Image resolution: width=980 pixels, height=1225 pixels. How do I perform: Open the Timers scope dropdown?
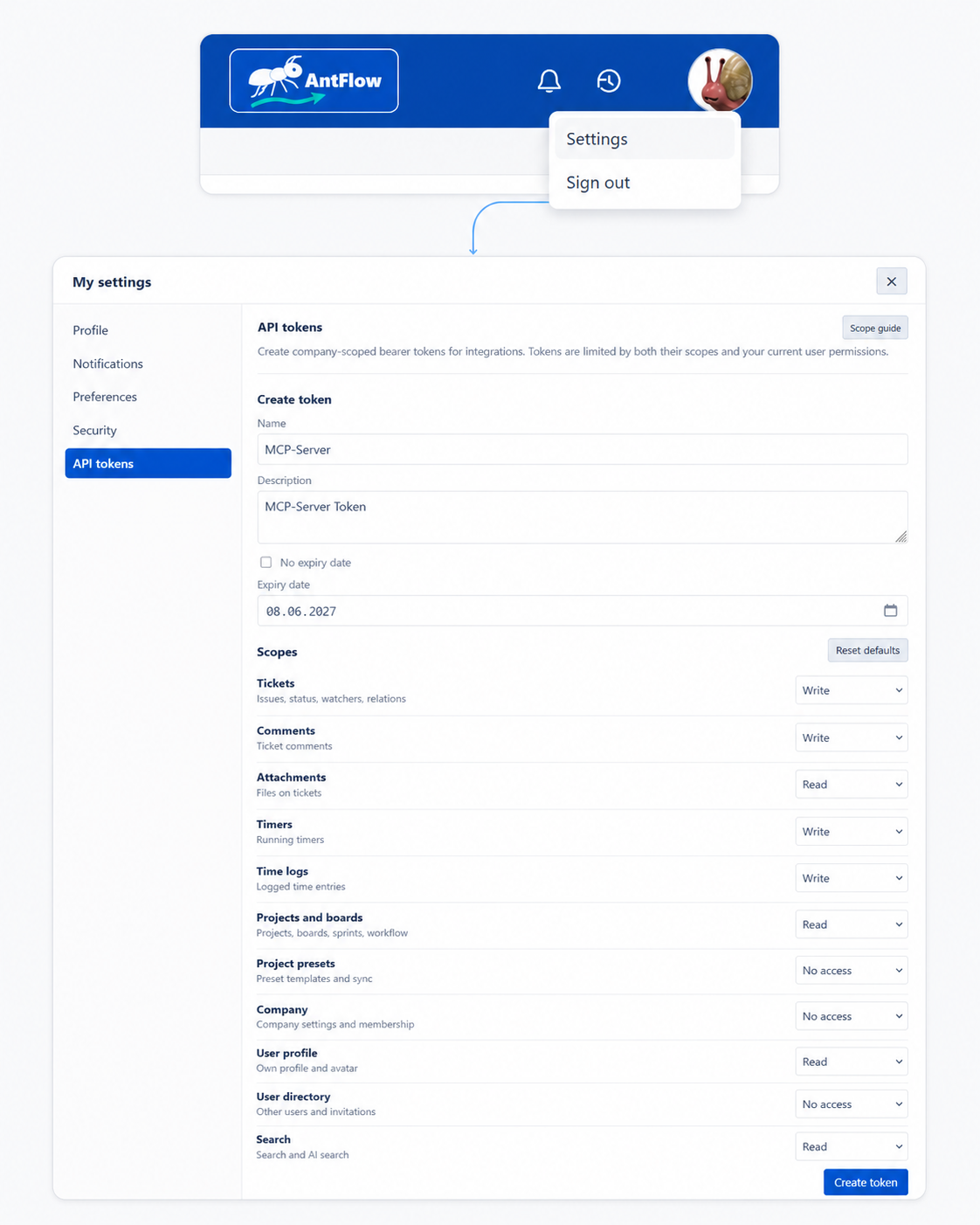pyautogui.click(x=852, y=832)
